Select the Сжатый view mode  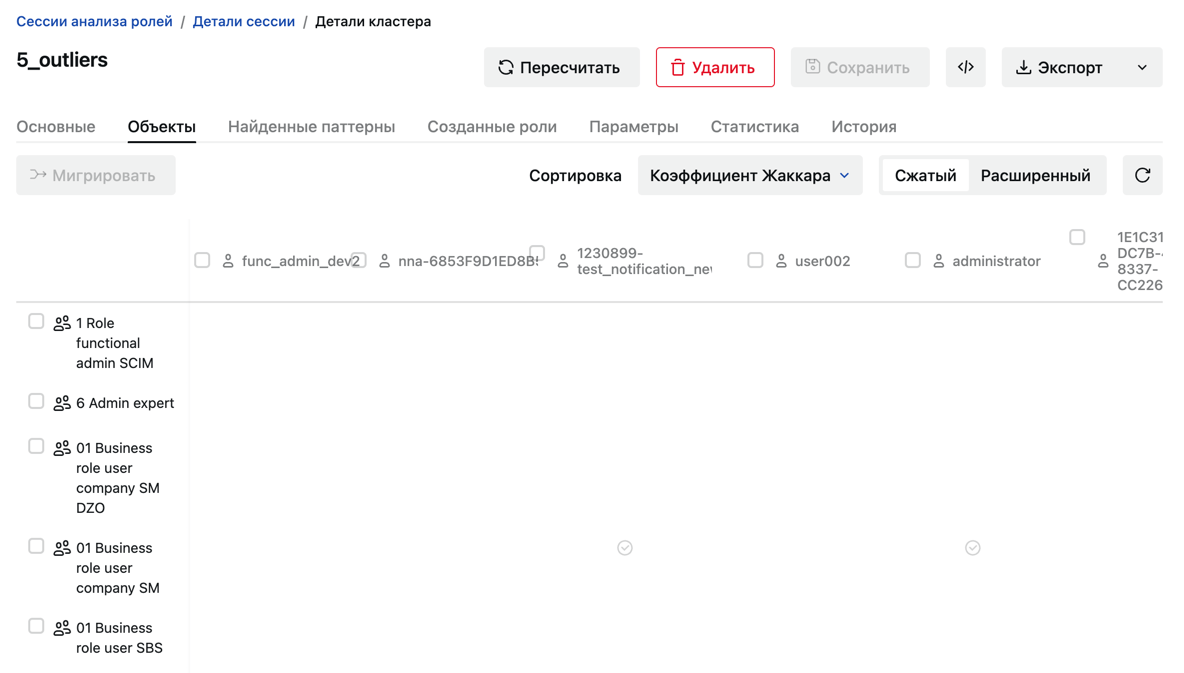click(x=926, y=175)
